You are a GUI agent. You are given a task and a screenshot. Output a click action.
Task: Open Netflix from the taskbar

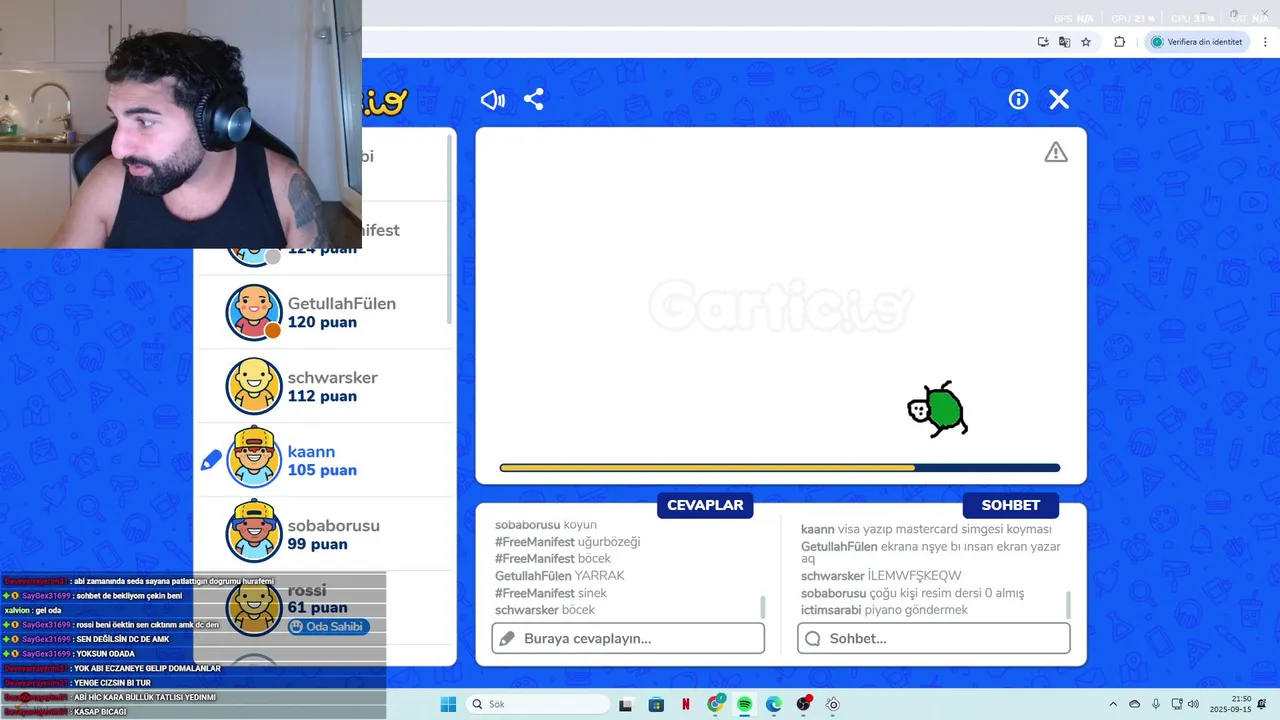(x=686, y=704)
